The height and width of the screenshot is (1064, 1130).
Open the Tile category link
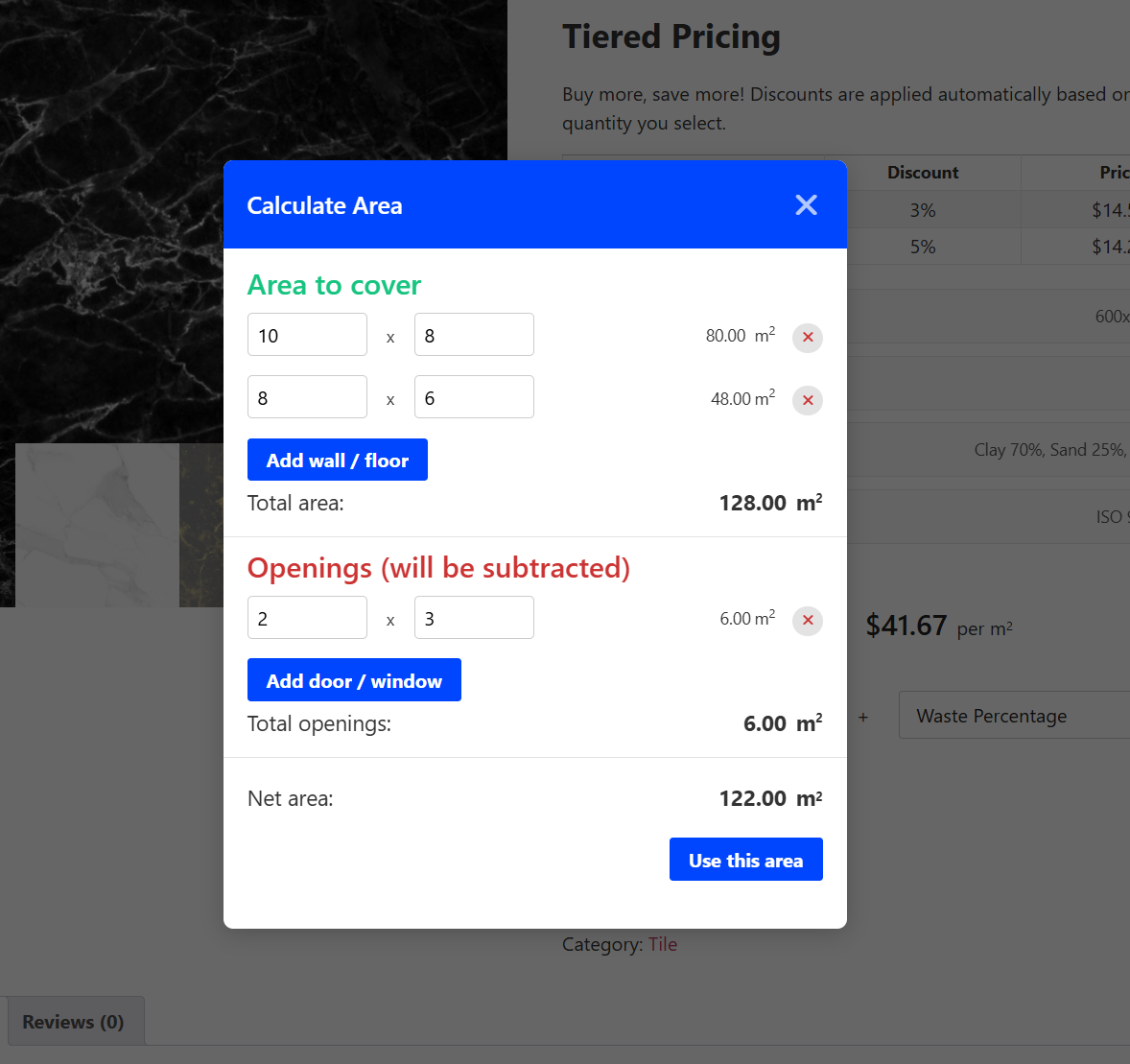click(x=663, y=944)
